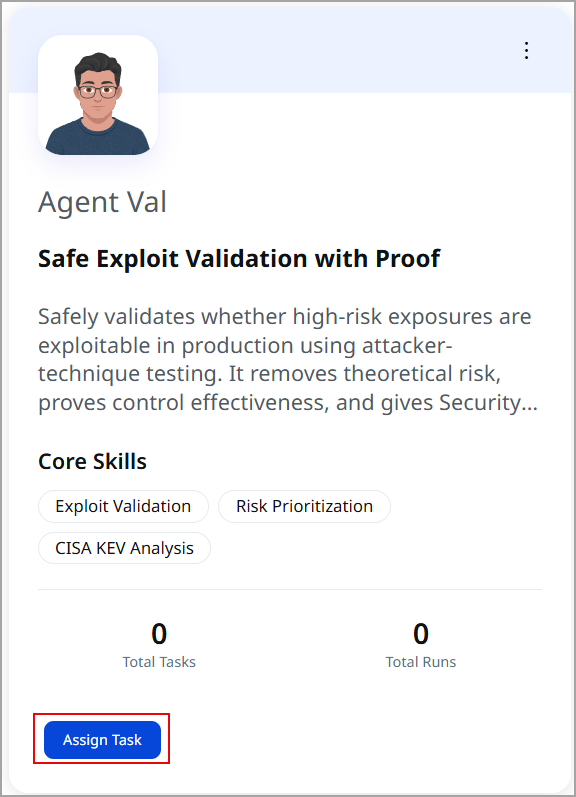Click the Total Tasks label
The image size is (576, 797).
(159, 662)
